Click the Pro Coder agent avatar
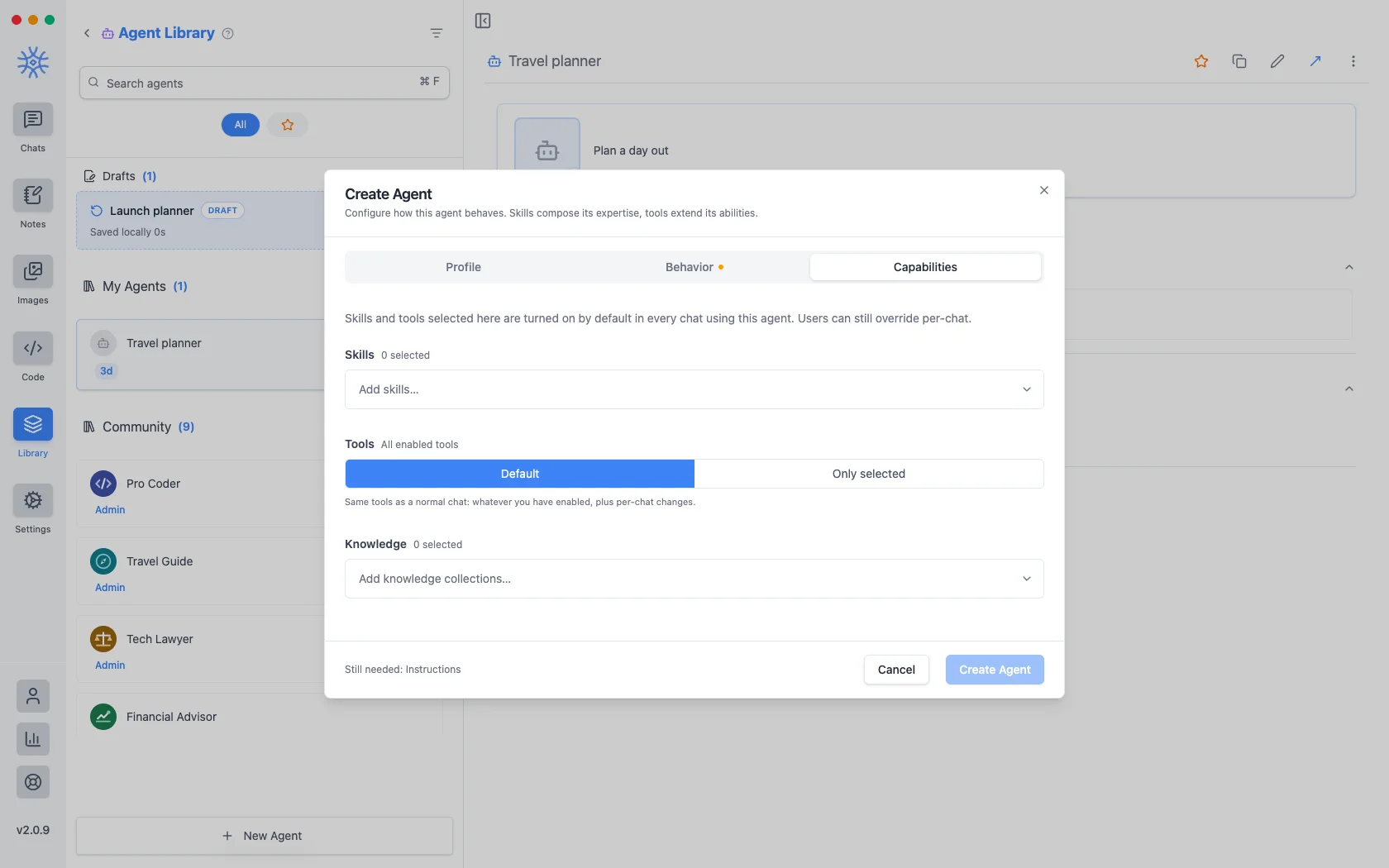 click(x=103, y=484)
